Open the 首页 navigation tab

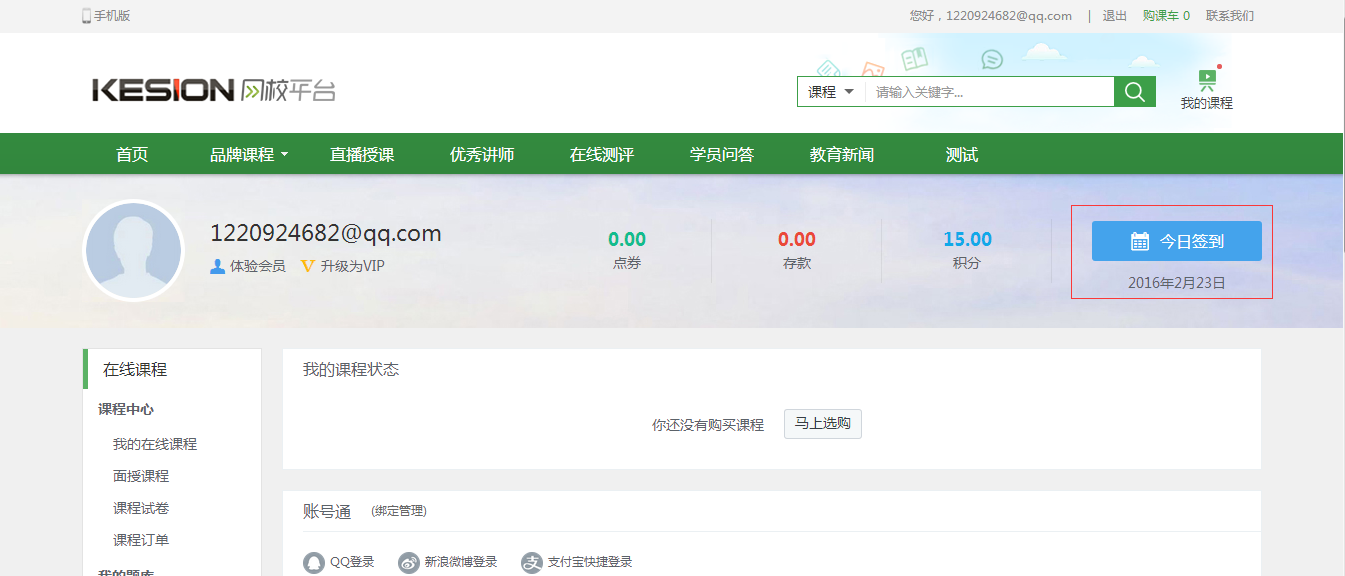click(132, 155)
